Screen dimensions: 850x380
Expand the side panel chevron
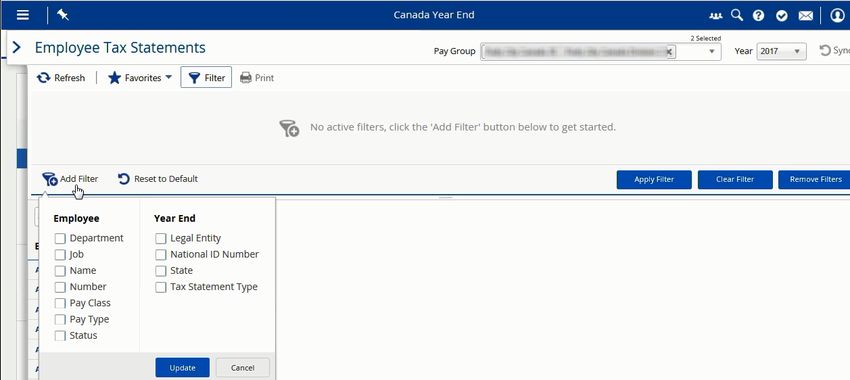16,48
